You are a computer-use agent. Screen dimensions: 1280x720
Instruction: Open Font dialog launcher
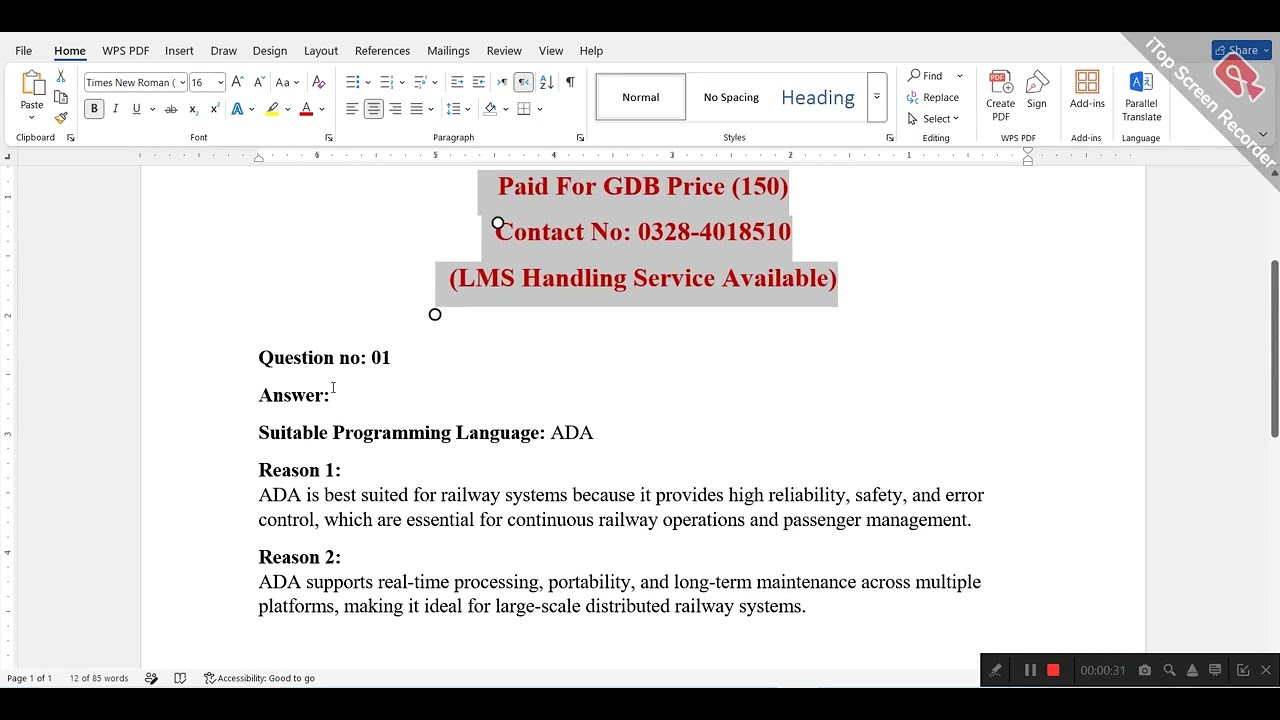click(x=328, y=138)
